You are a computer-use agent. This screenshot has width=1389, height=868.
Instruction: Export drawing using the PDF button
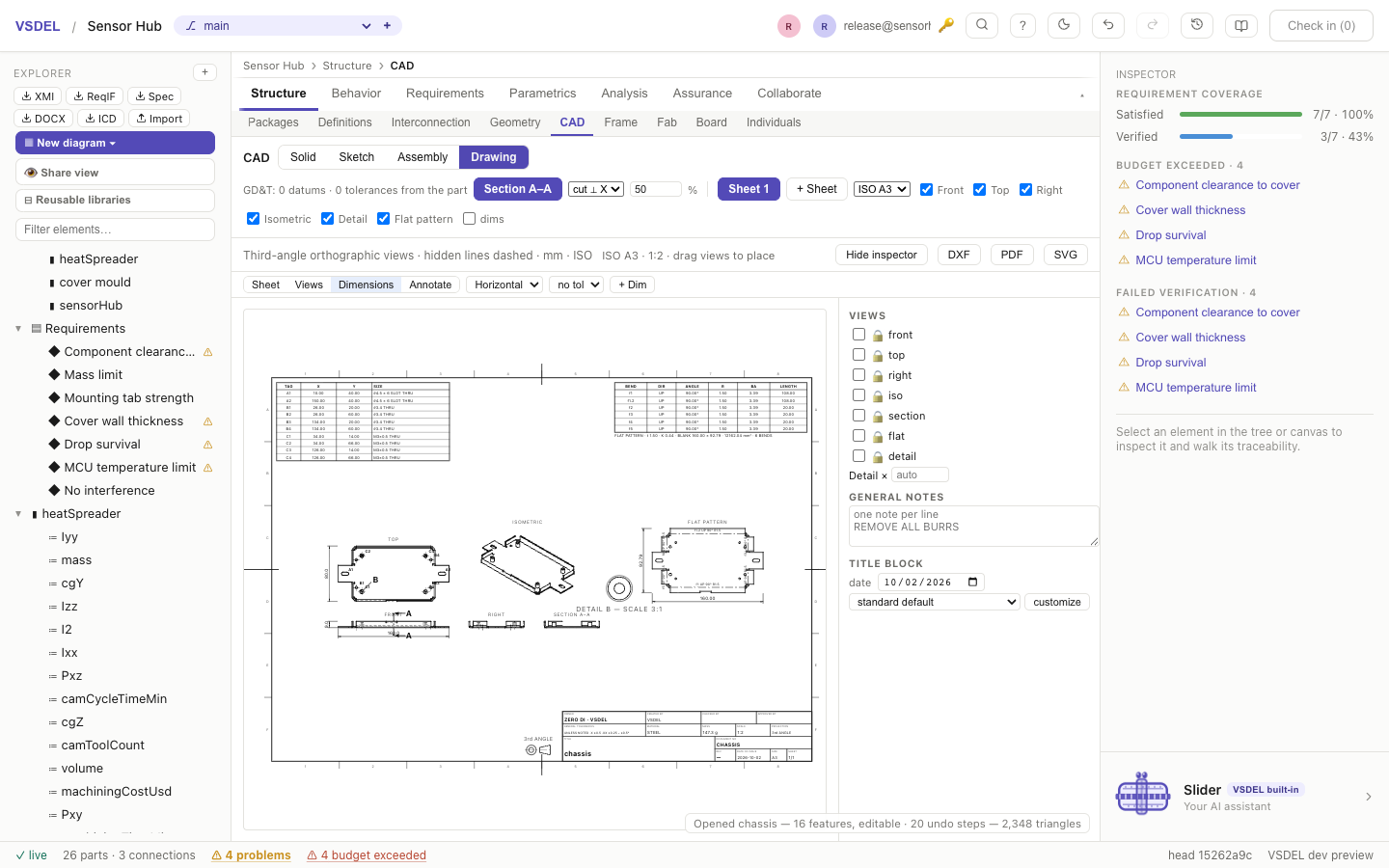[1012, 255]
